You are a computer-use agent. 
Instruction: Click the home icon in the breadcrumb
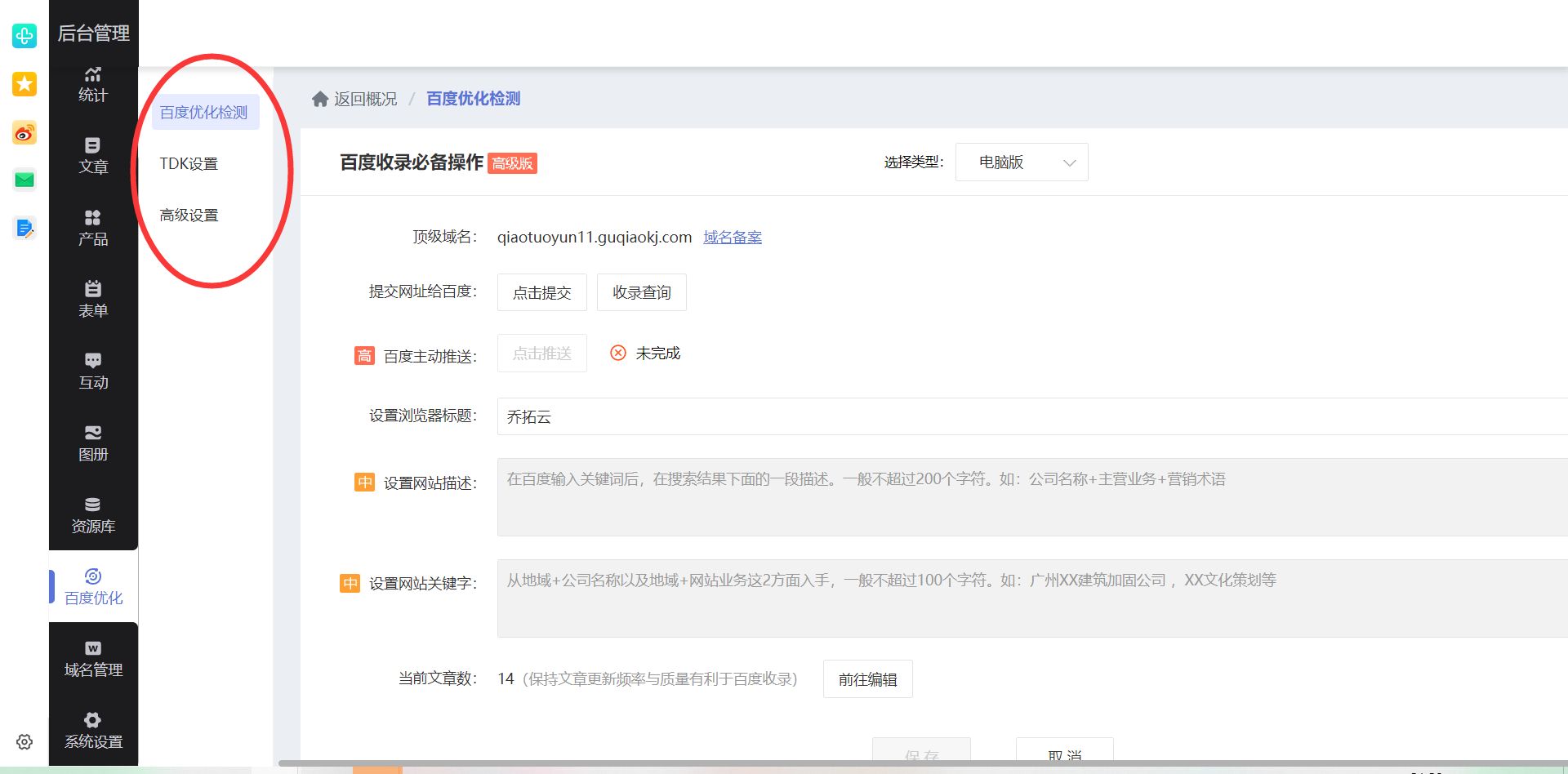[x=320, y=98]
